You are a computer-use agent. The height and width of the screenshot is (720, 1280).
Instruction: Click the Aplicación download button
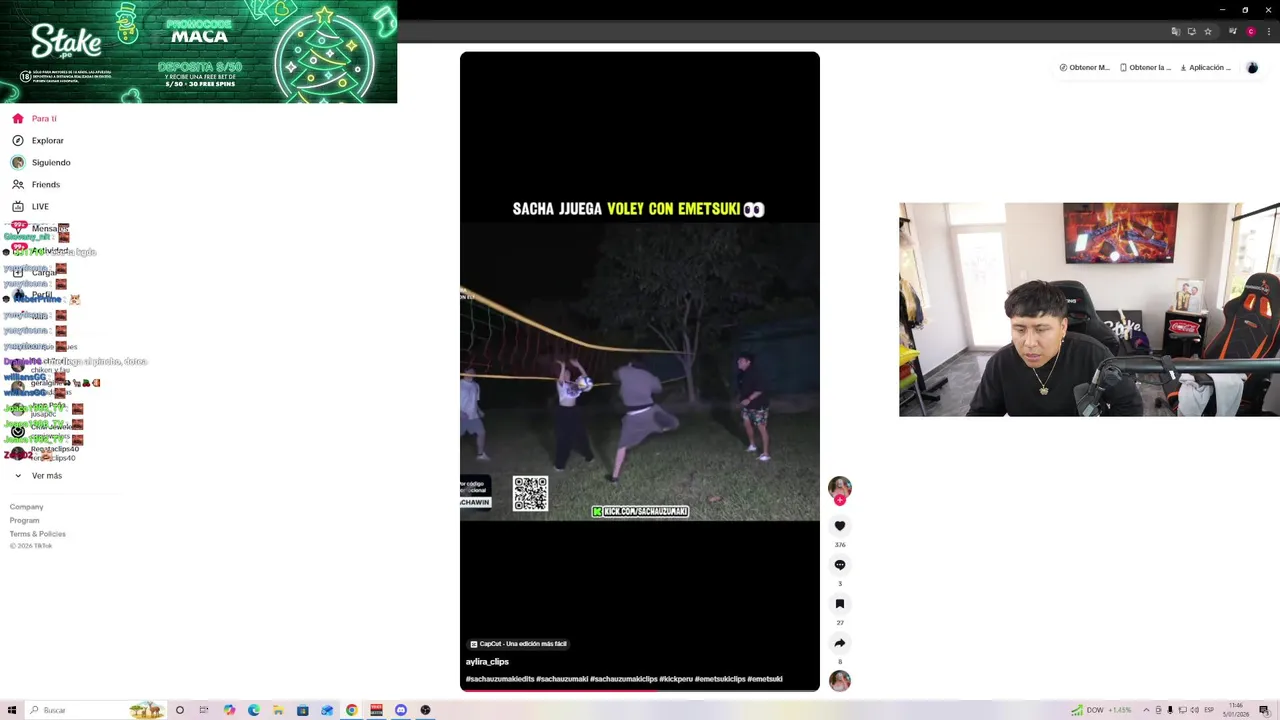click(1205, 68)
